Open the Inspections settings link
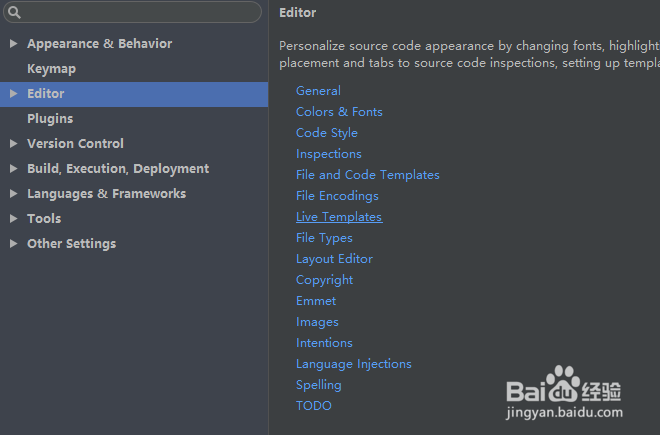This screenshot has width=660, height=435. 328,154
